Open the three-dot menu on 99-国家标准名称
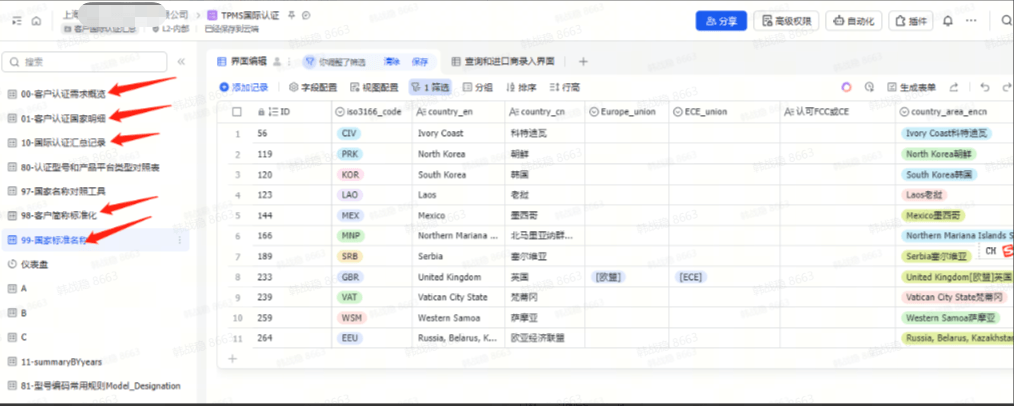1014x406 pixels. tap(179, 240)
